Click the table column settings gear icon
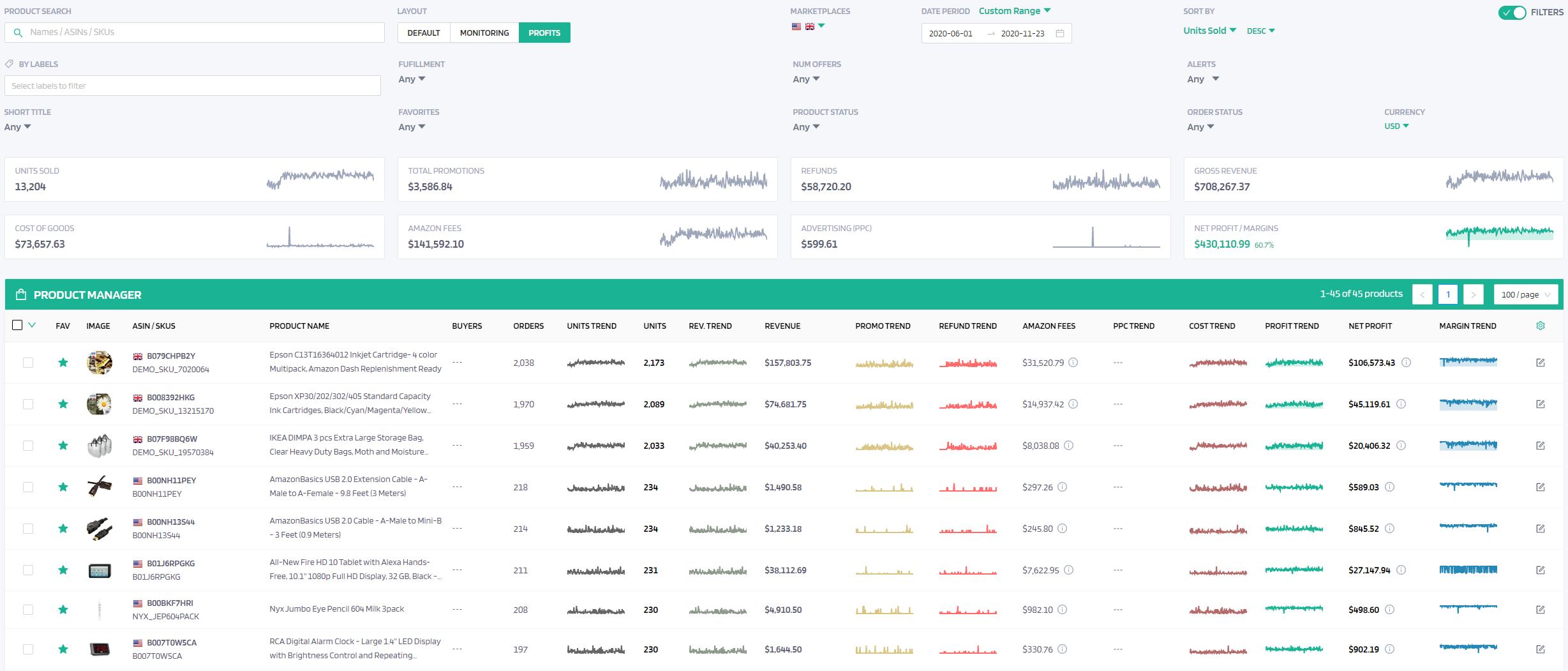Screen dimensions: 1568x671 pos(1540,326)
